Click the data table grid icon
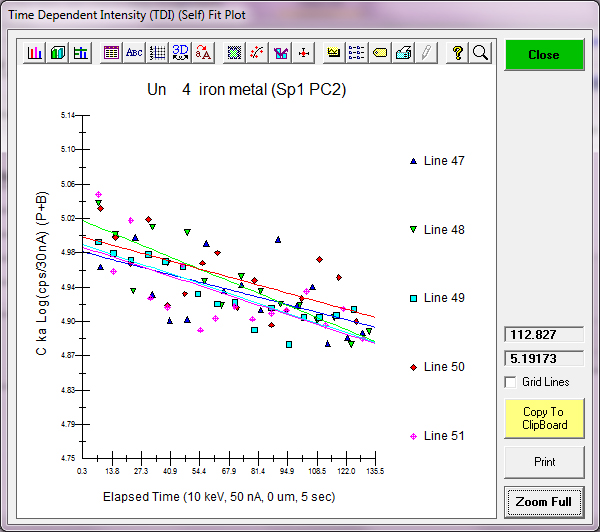 coord(111,53)
